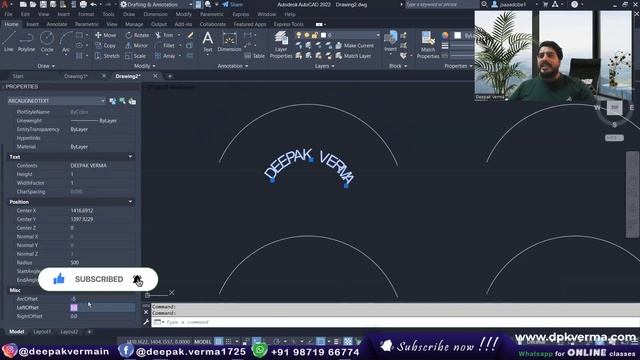Image resolution: width=640 pixels, height=360 pixels.
Task: Click the Start tab
Action: coord(18,76)
